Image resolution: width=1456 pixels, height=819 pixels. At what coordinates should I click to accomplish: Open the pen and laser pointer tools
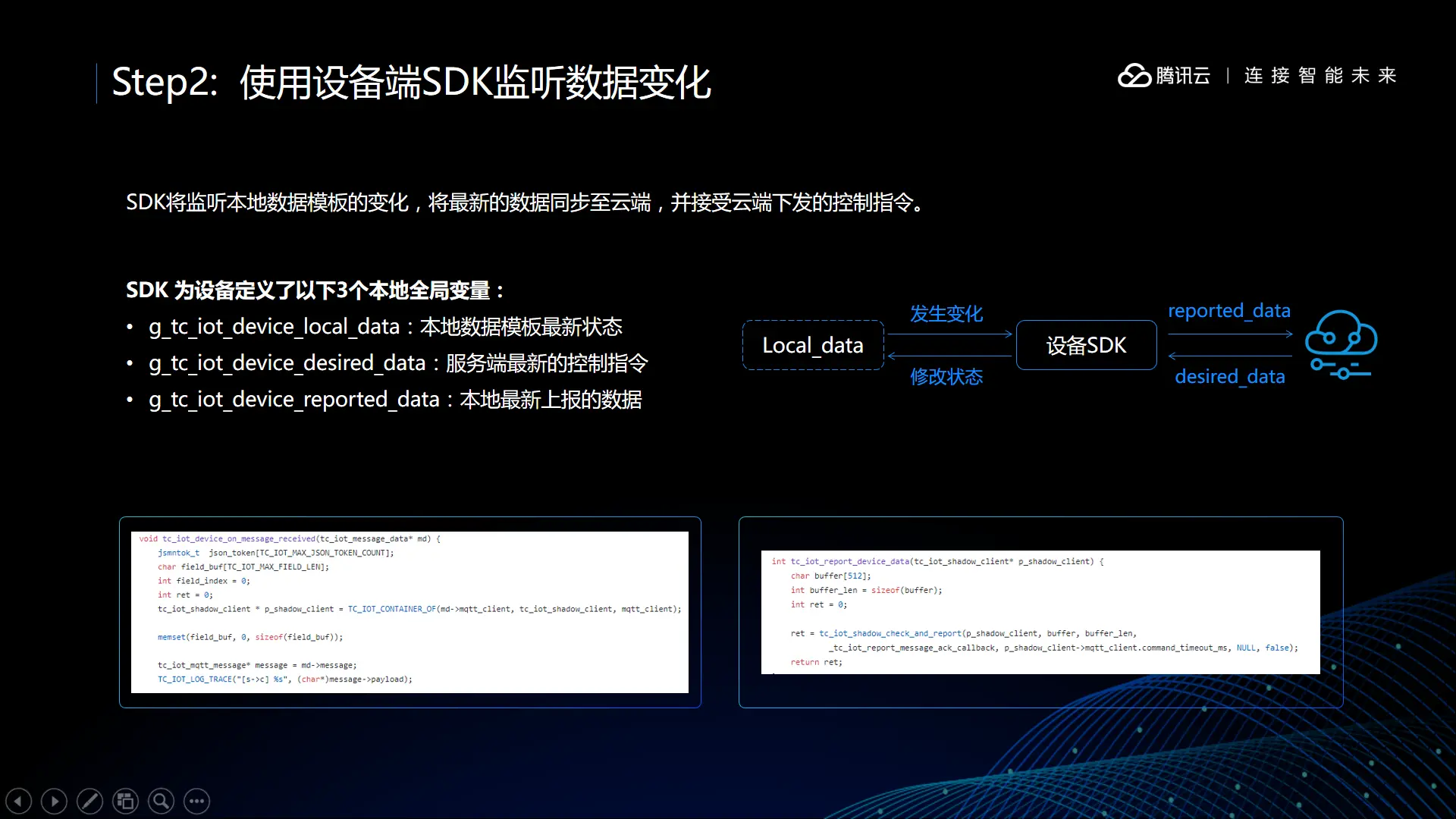89,801
